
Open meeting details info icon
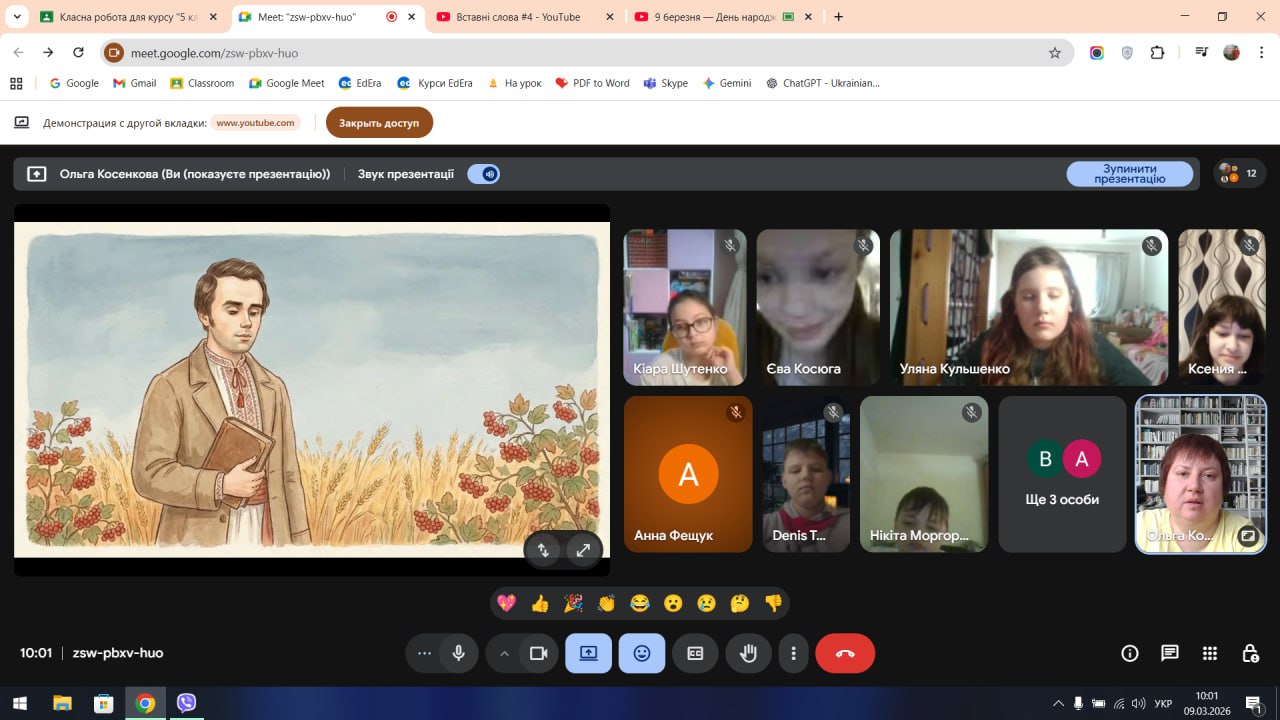click(1130, 653)
